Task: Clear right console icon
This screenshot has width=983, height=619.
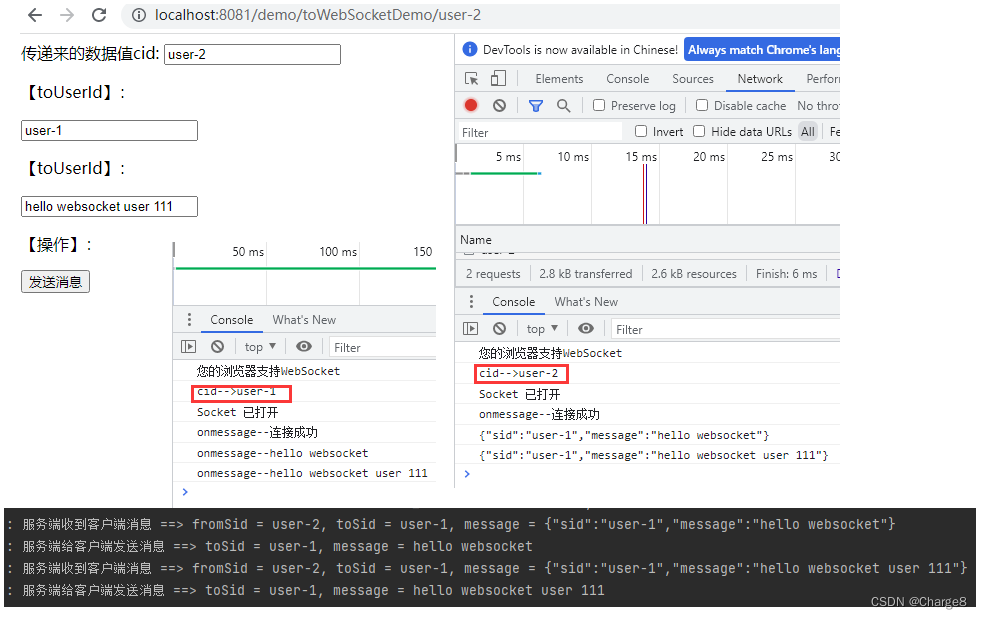Action: [499, 329]
